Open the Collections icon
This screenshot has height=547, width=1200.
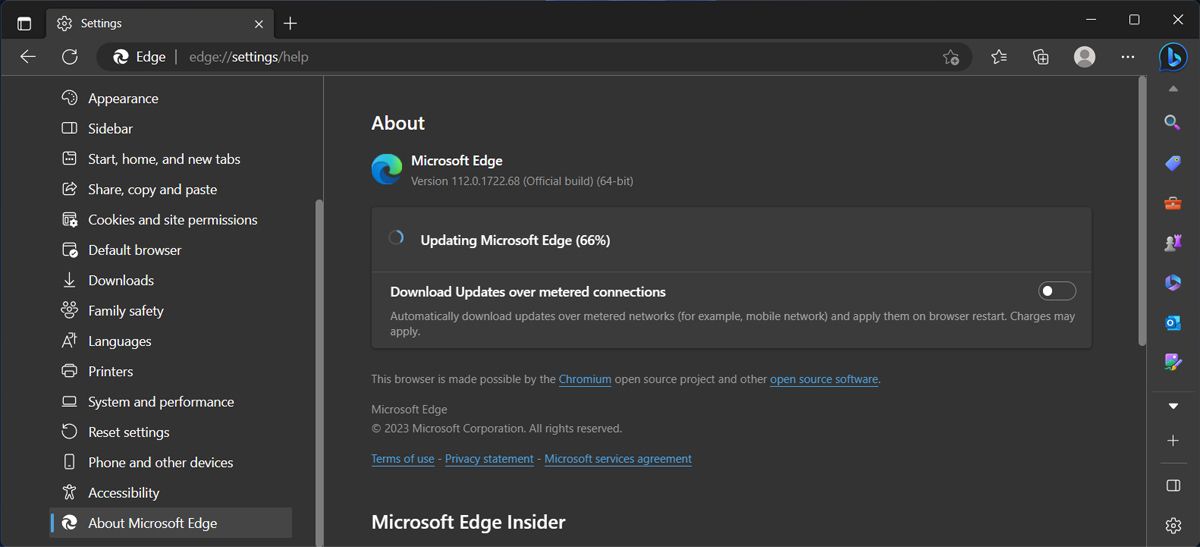point(1041,57)
